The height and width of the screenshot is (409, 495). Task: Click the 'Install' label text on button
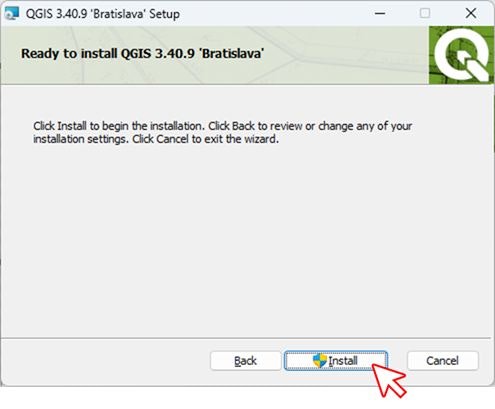click(x=343, y=361)
